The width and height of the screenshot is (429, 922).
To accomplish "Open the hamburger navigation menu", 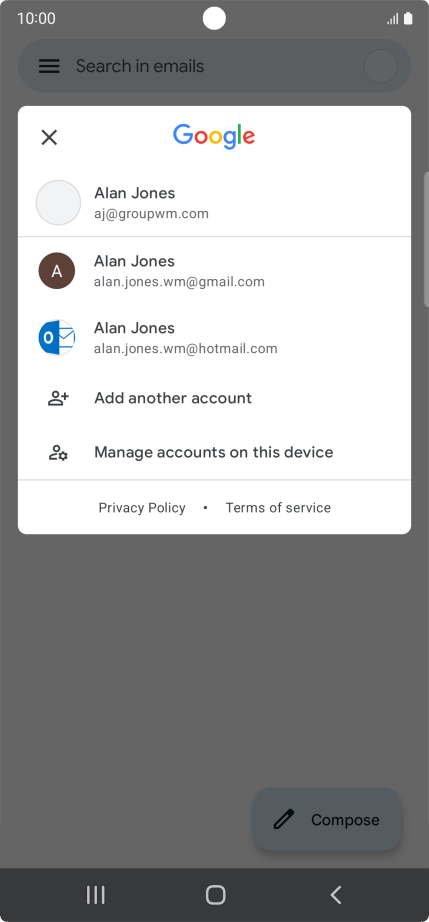I will point(49,66).
